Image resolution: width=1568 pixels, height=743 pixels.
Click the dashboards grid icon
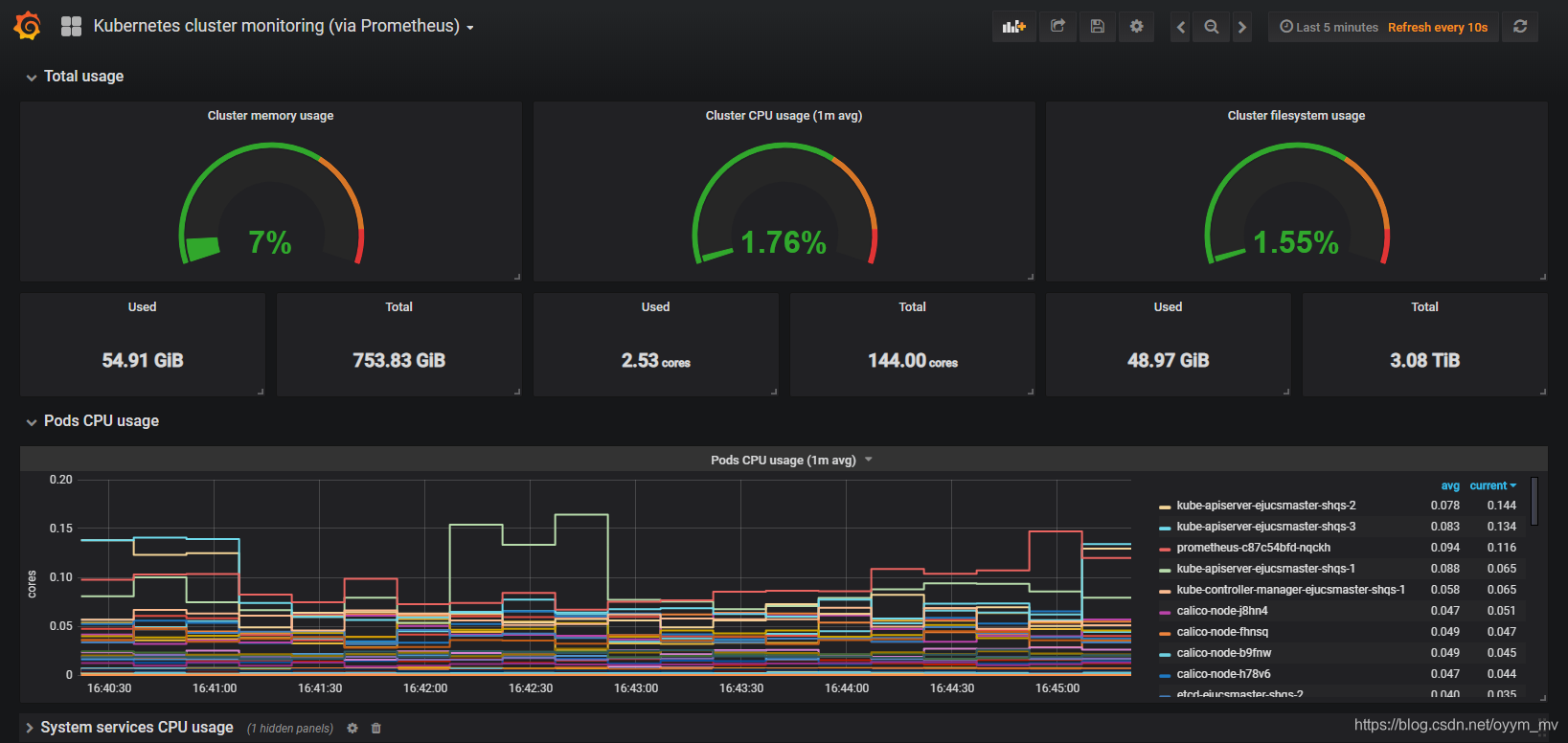click(x=71, y=27)
